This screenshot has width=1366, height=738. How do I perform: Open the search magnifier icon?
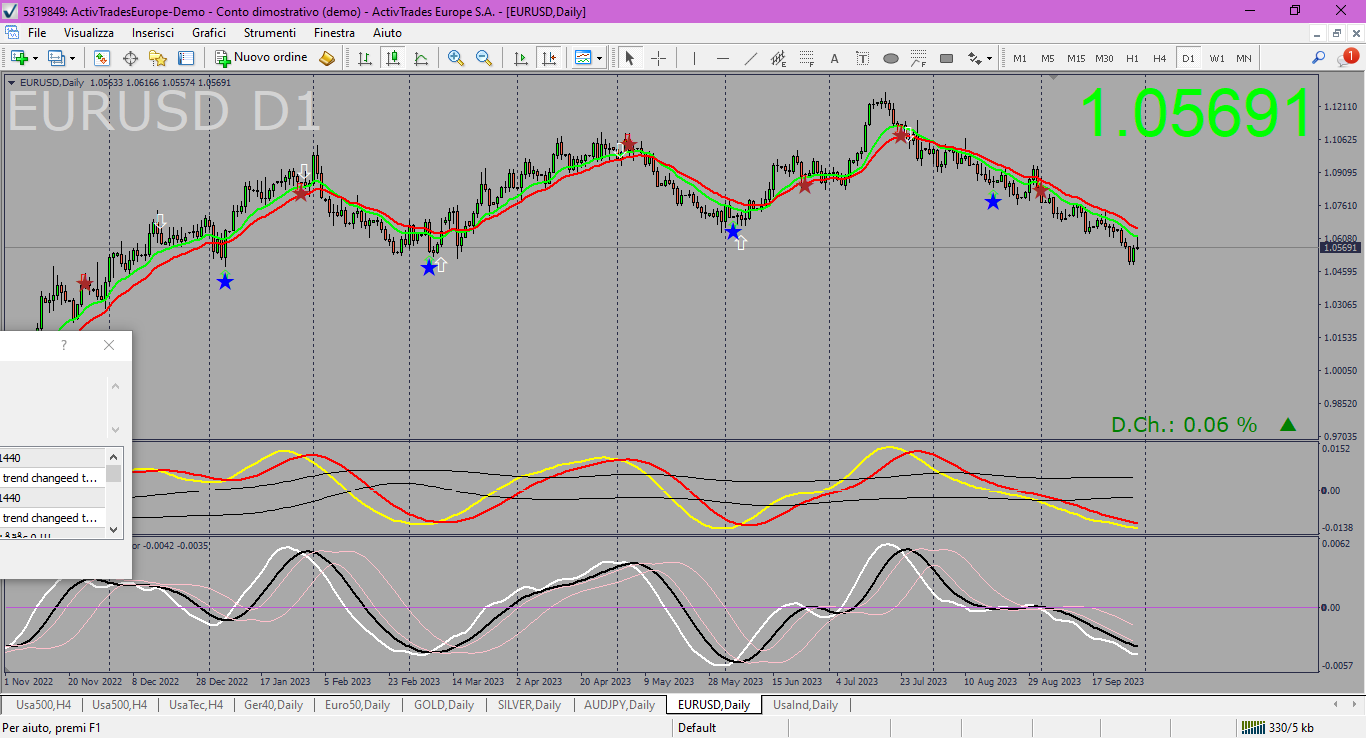pyautogui.click(x=1319, y=58)
